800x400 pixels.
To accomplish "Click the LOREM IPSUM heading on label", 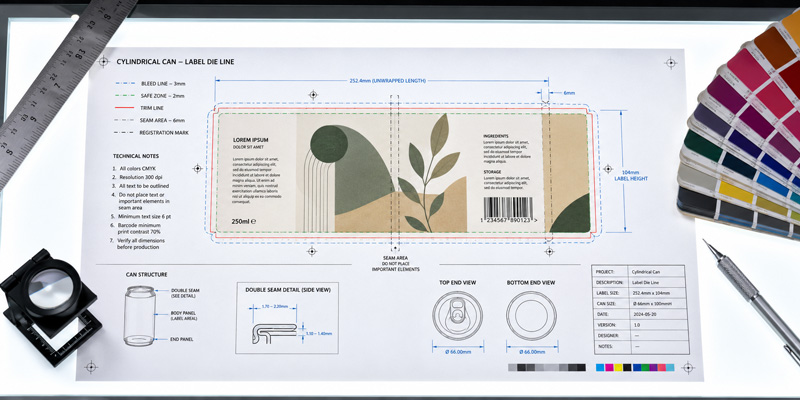I will pos(251,140).
